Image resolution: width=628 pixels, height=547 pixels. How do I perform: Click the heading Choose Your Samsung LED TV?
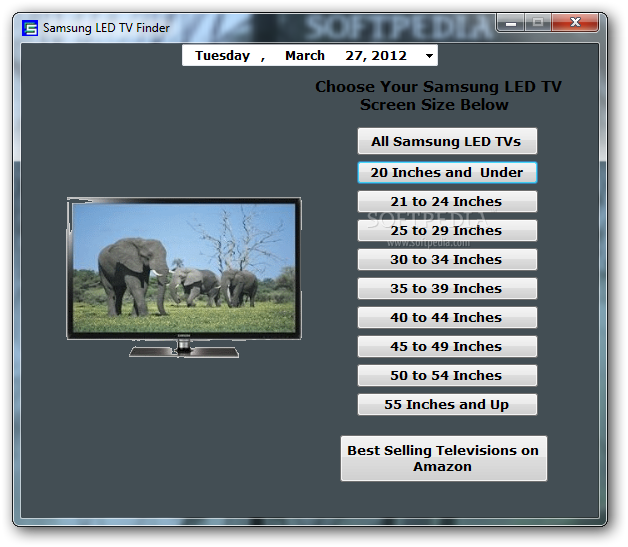[x=438, y=86]
